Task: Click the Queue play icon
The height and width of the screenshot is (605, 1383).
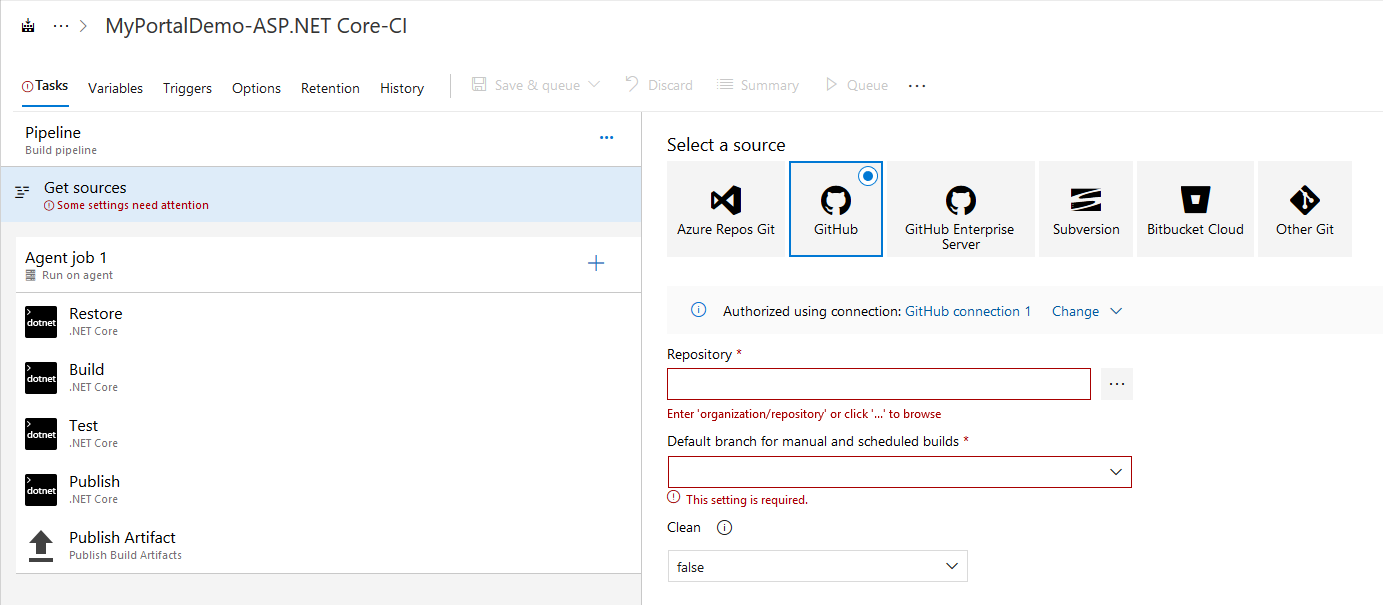Action: (x=831, y=85)
